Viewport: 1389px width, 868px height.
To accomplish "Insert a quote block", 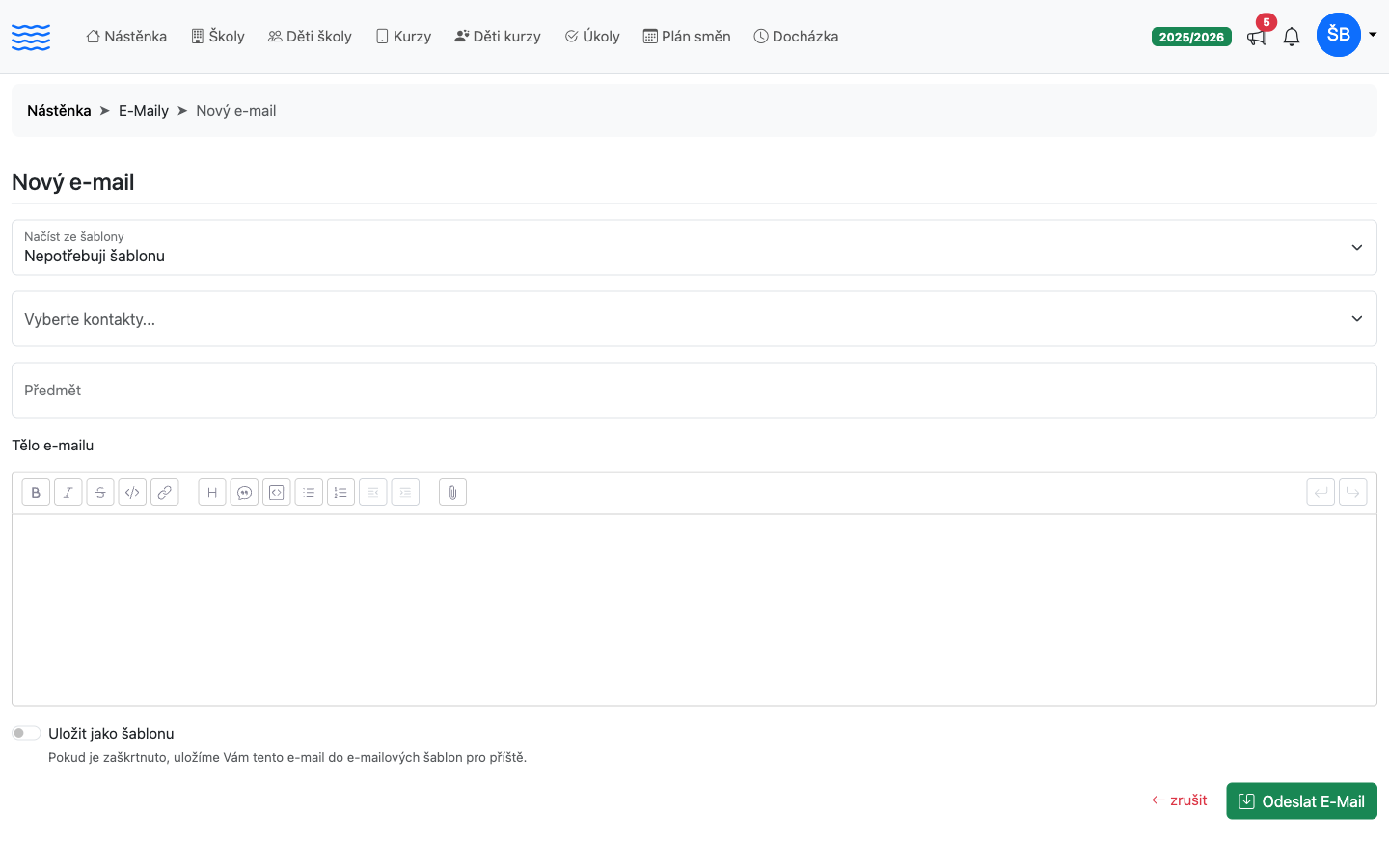I will 244,493.
